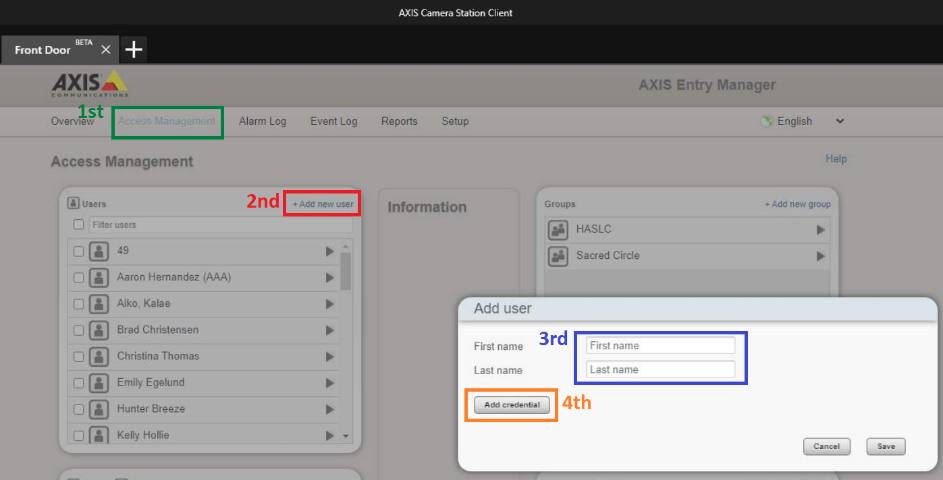This screenshot has width=943, height=480.
Task: Click into the First name field
Action: point(660,345)
